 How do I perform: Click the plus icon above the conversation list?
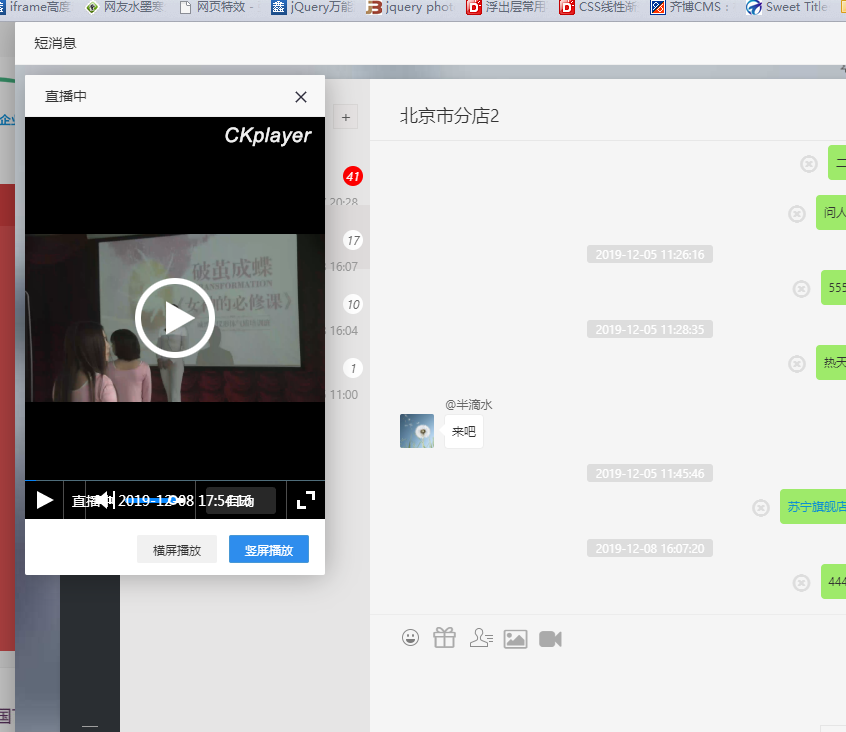346,117
